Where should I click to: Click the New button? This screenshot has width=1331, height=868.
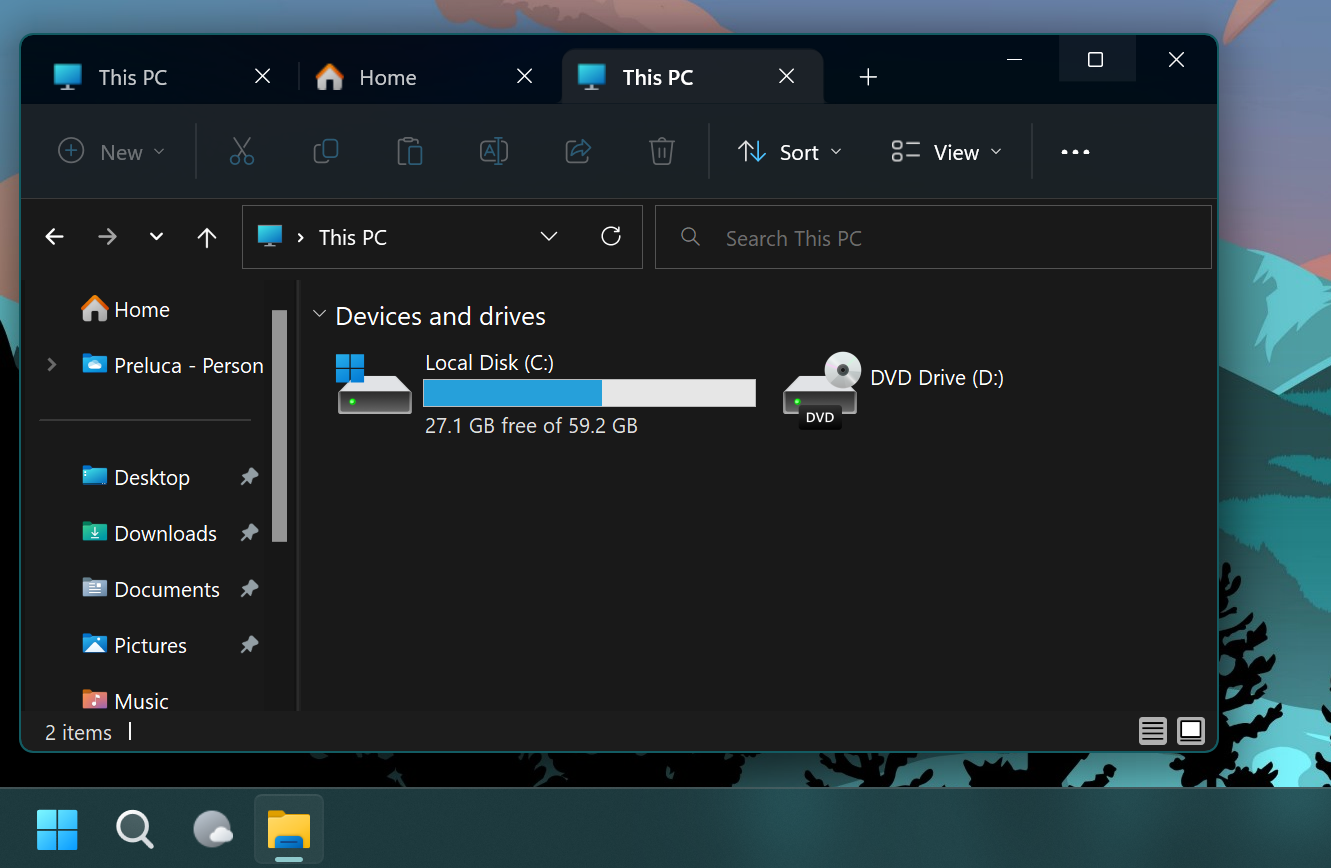click(x=112, y=151)
